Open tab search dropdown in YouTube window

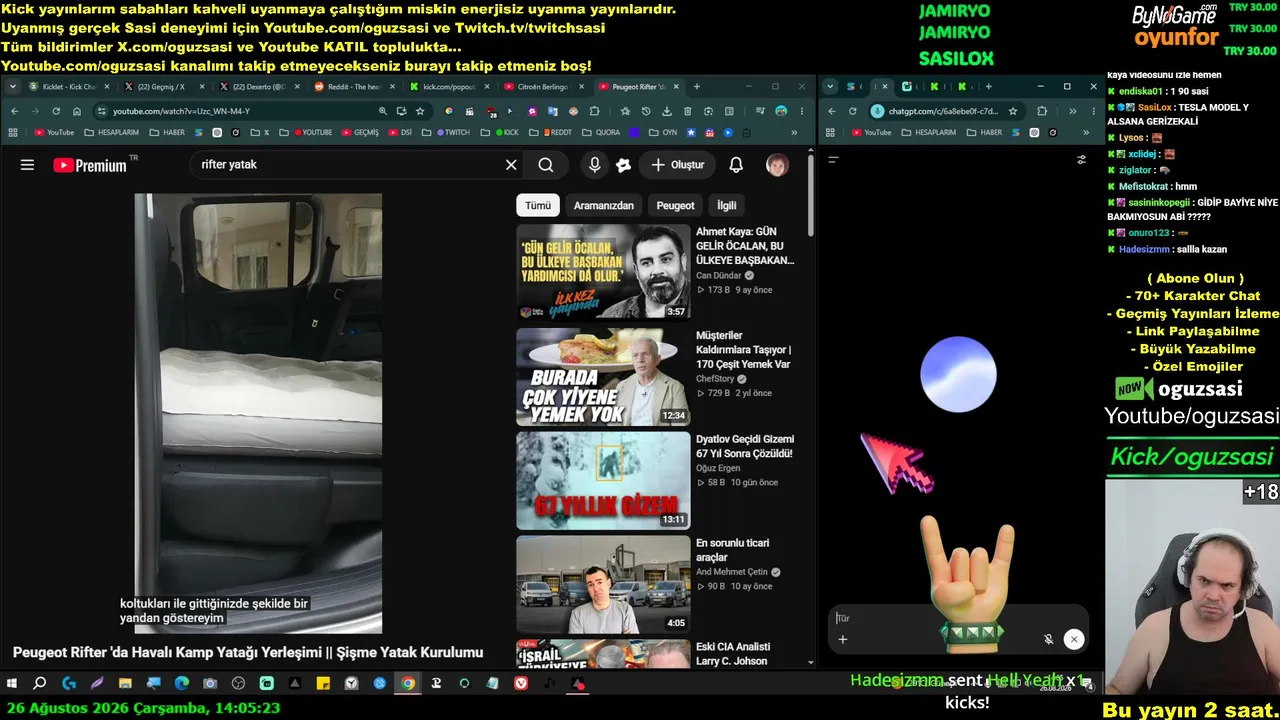pyautogui.click(x=14, y=87)
